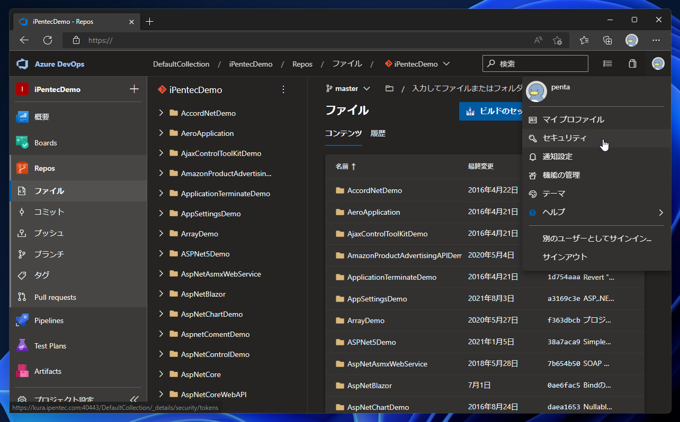Click the ファイル breadcrumb link
The height and width of the screenshot is (422, 680).
(x=347, y=64)
